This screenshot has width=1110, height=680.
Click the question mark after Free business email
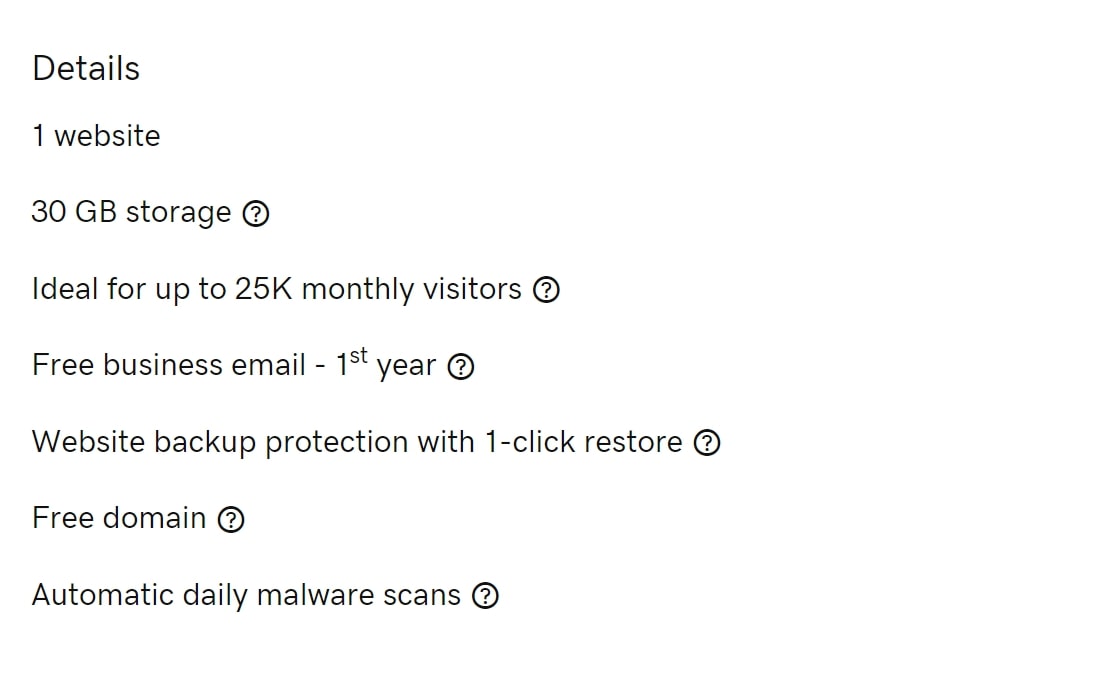[461, 367]
